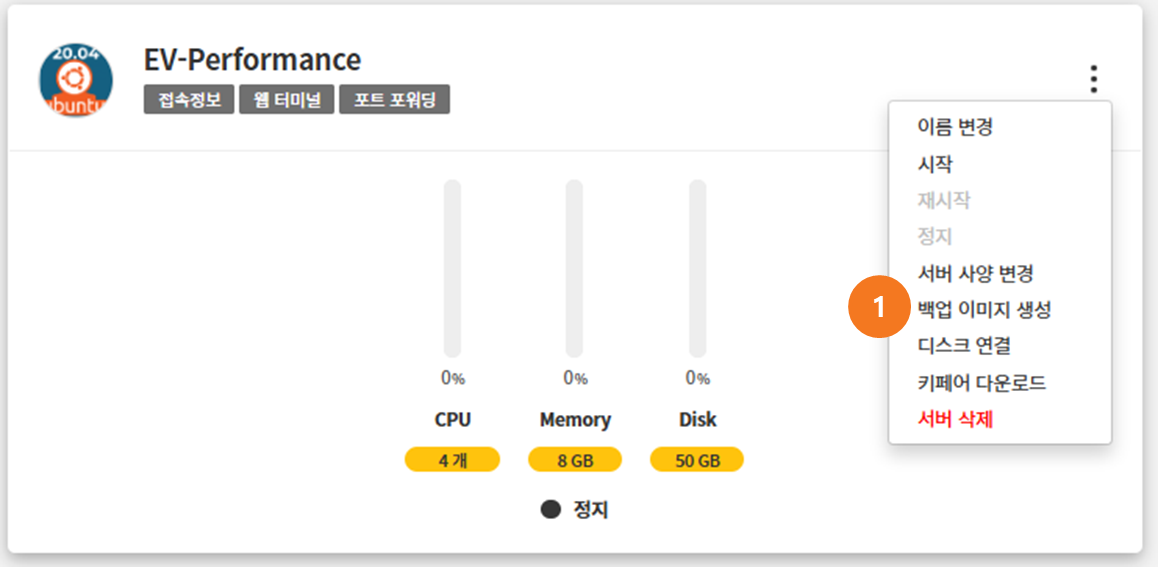Click the 8 GB memory badge
1158x567 pixels.
click(574, 460)
